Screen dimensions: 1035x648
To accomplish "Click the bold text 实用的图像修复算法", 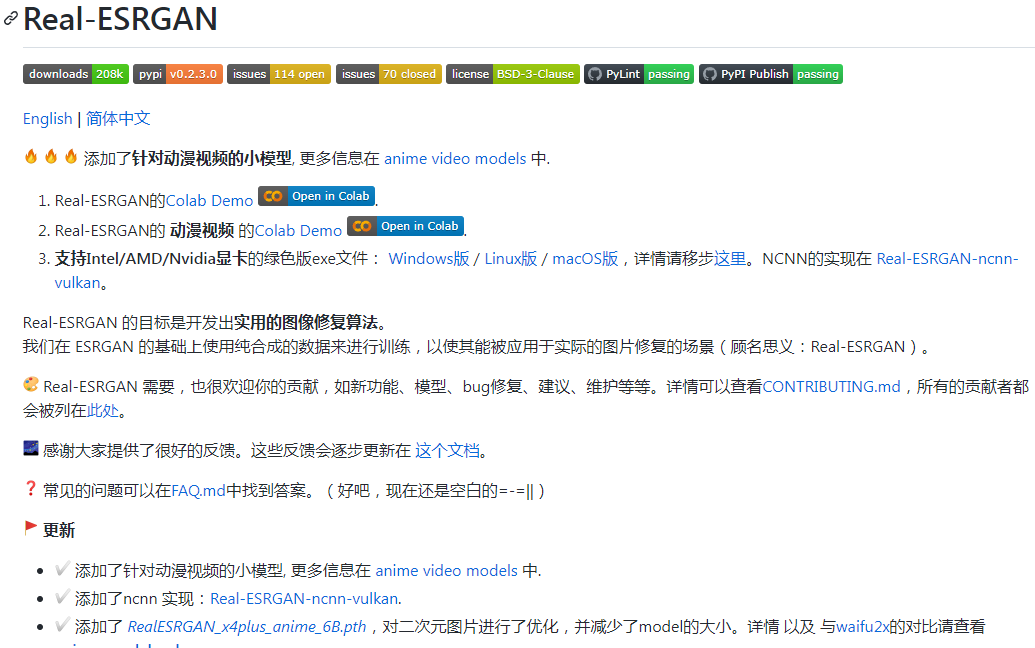I will pyautogui.click(x=306, y=323).
